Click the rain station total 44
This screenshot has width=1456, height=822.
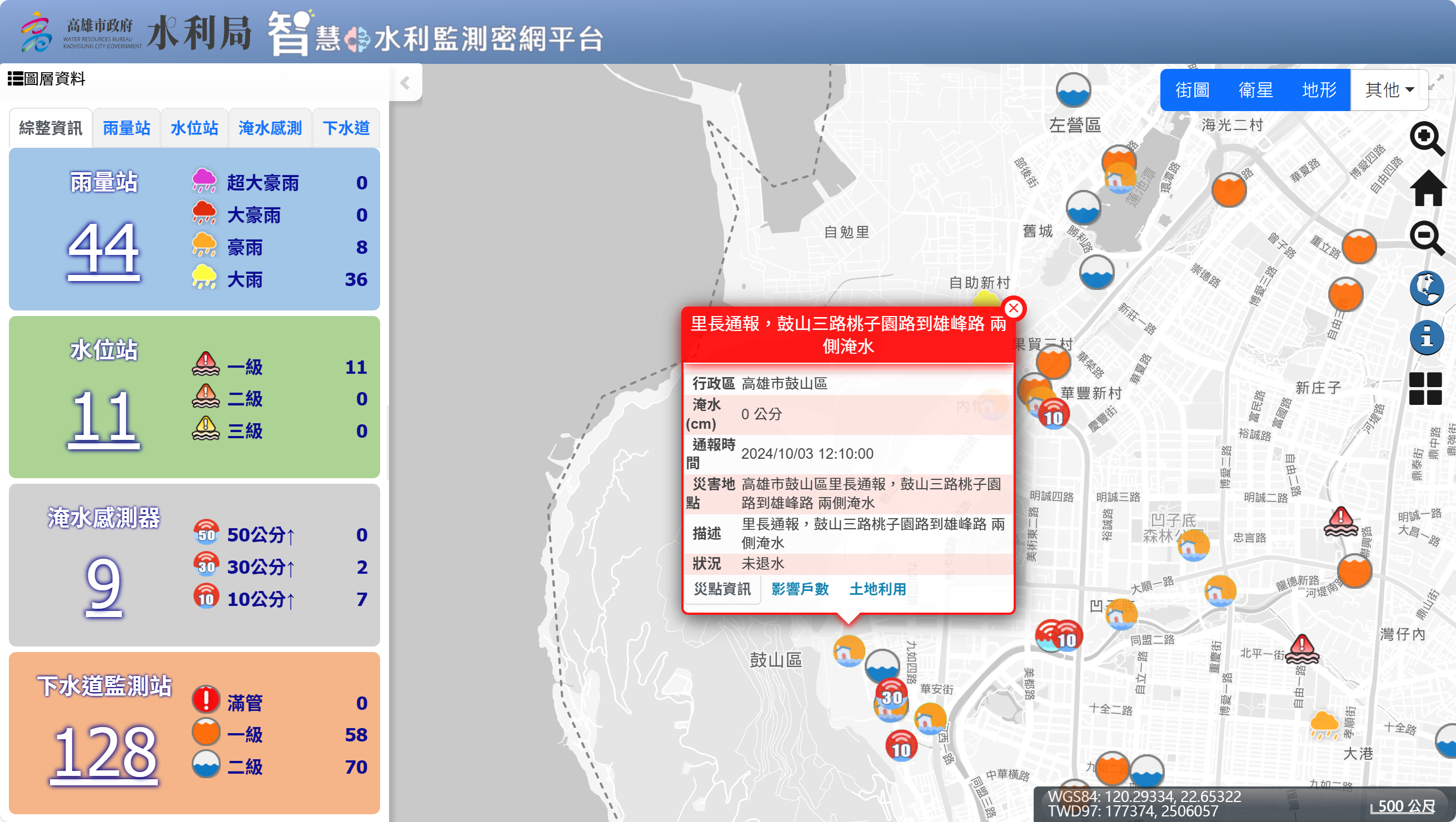pyautogui.click(x=103, y=249)
